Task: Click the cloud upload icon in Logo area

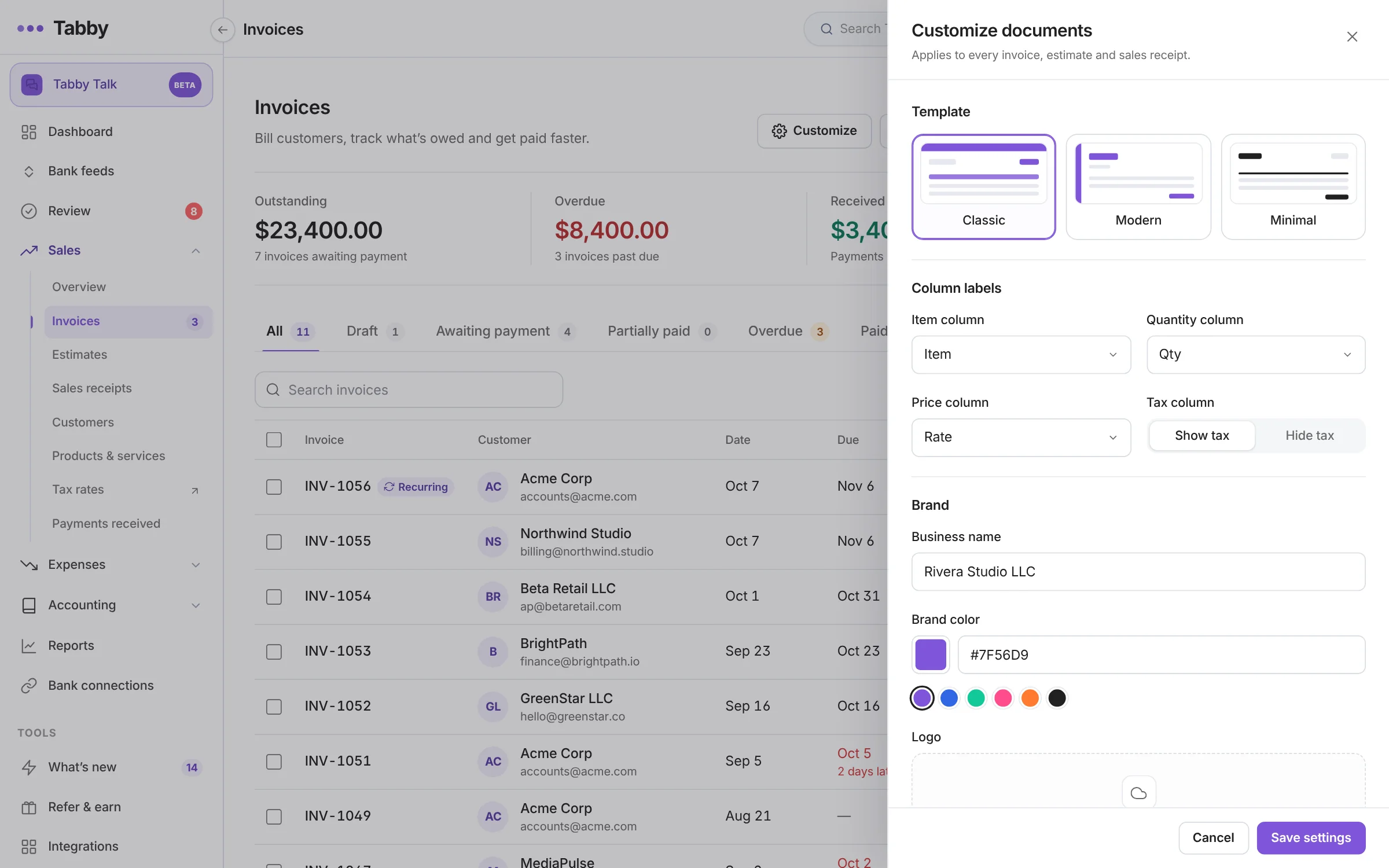Action: pos(1138,793)
